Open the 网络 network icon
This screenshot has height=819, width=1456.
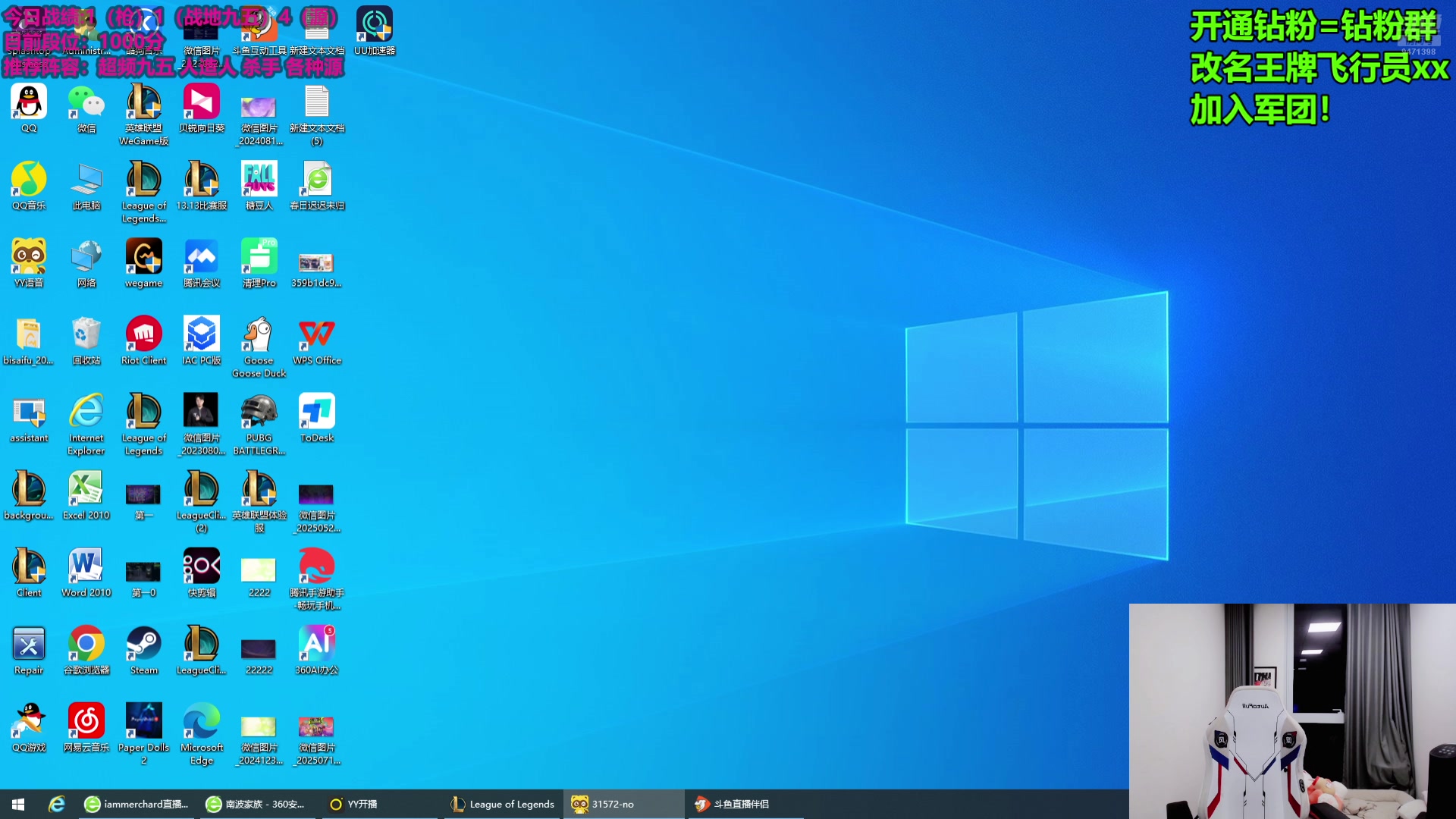(86, 263)
